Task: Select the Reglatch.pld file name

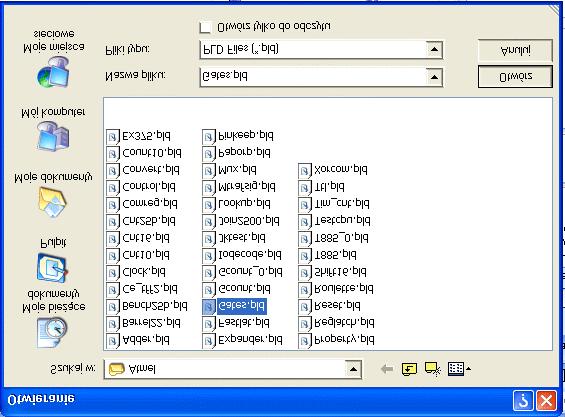Action: pyautogui.click(x=344, y=324)
